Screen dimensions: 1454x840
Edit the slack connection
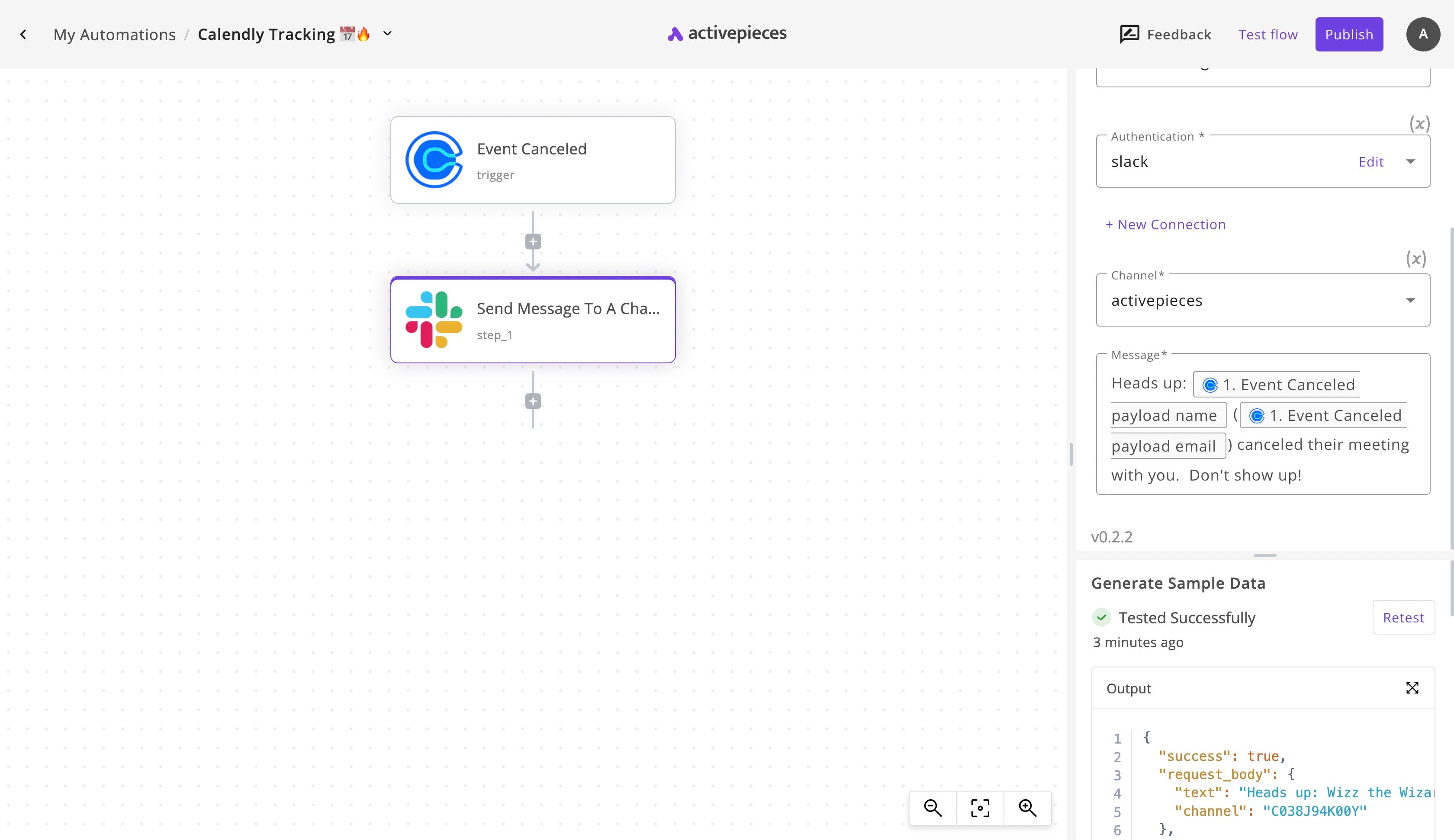coord(1371,161)
